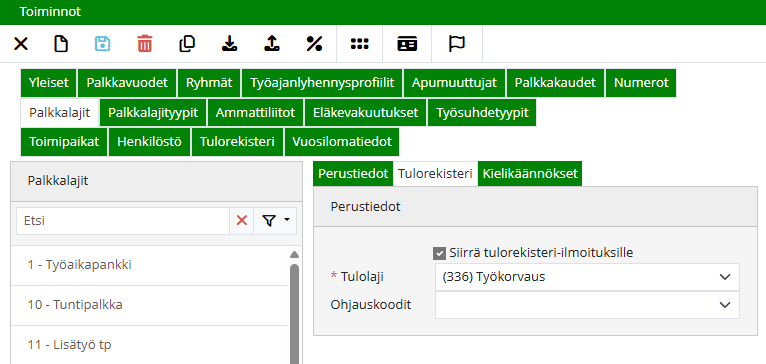Open the percent sign tool

click(x=314, y=44)
